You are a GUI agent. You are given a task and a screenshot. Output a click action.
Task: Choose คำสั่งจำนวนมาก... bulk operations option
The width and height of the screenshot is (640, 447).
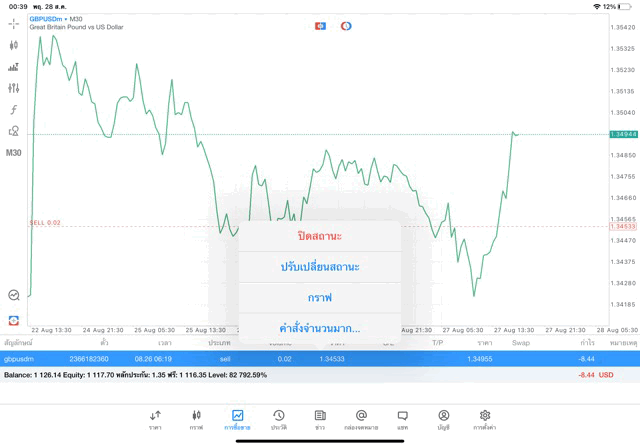pos(319,328)
